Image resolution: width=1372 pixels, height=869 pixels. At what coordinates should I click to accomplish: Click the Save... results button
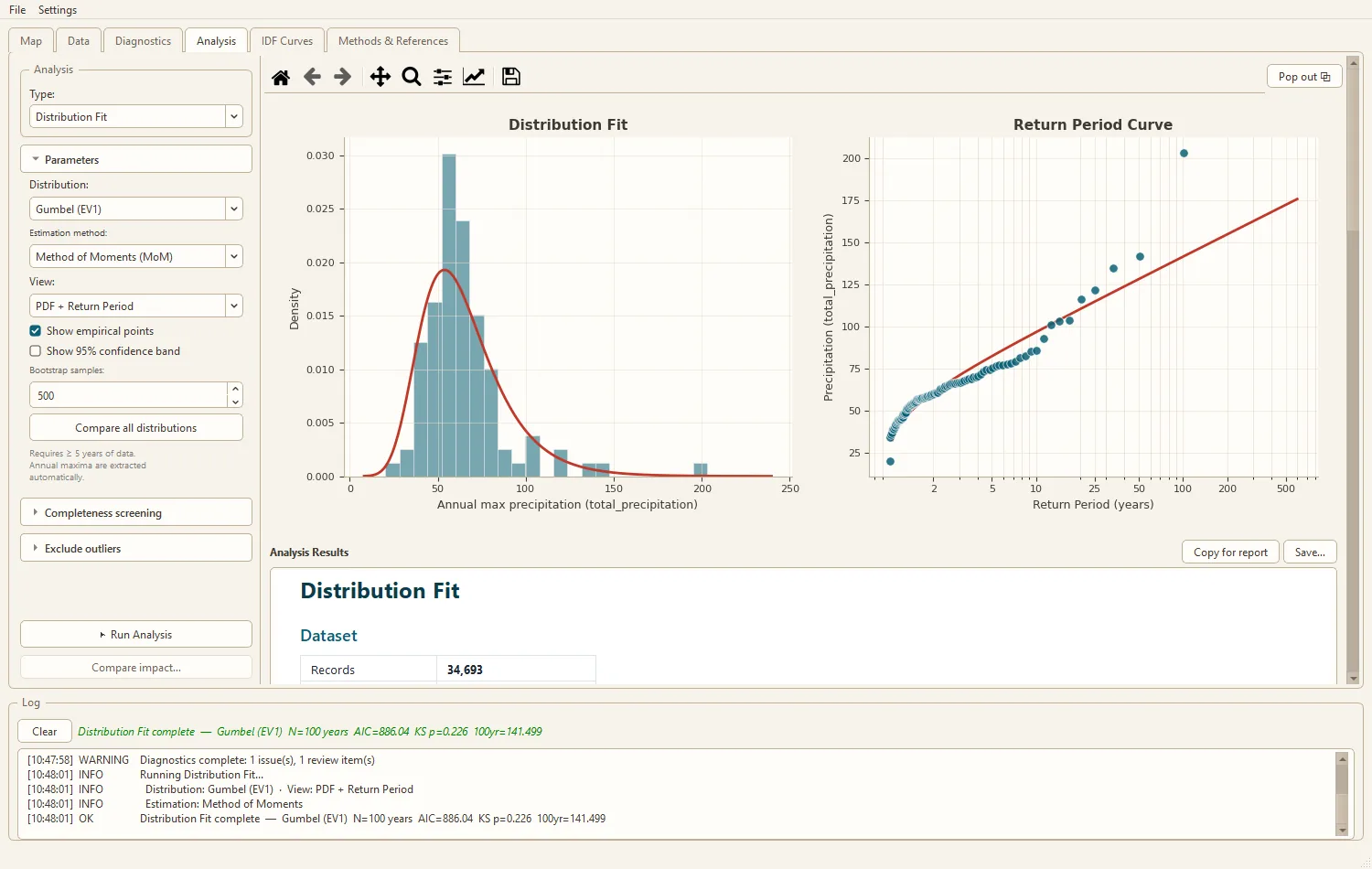1310,553
